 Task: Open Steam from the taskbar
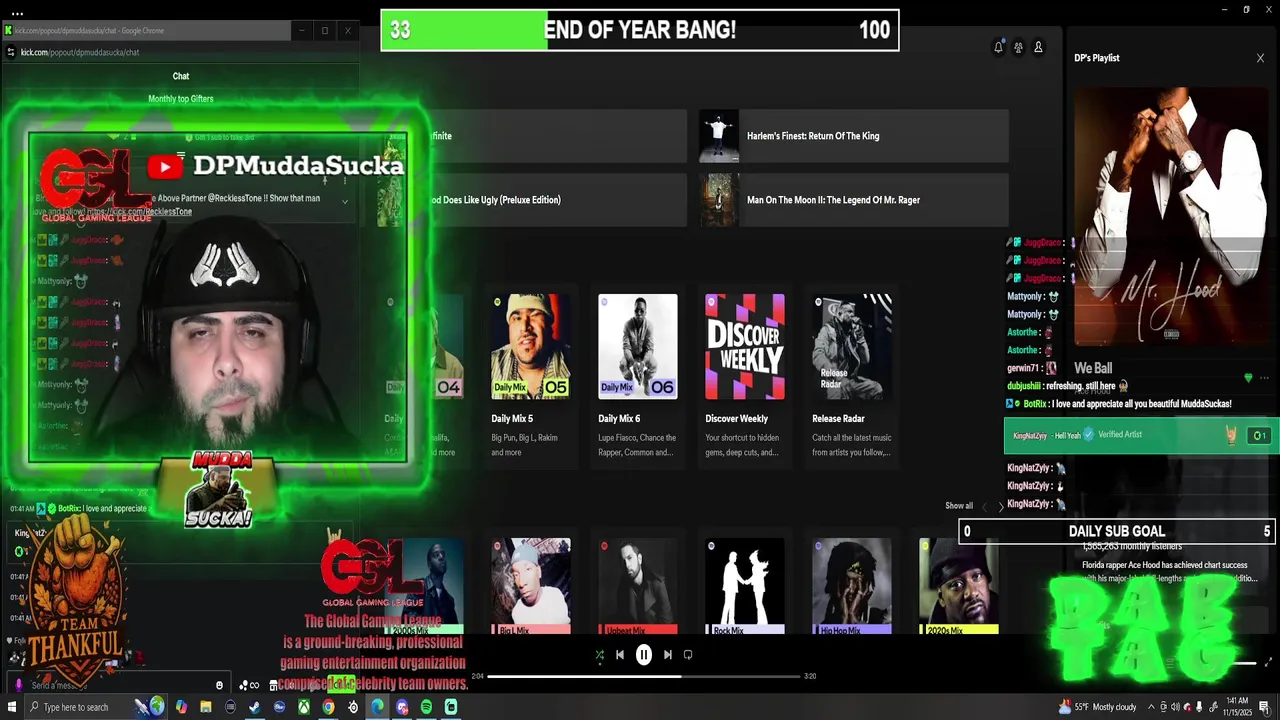(254, 707)
